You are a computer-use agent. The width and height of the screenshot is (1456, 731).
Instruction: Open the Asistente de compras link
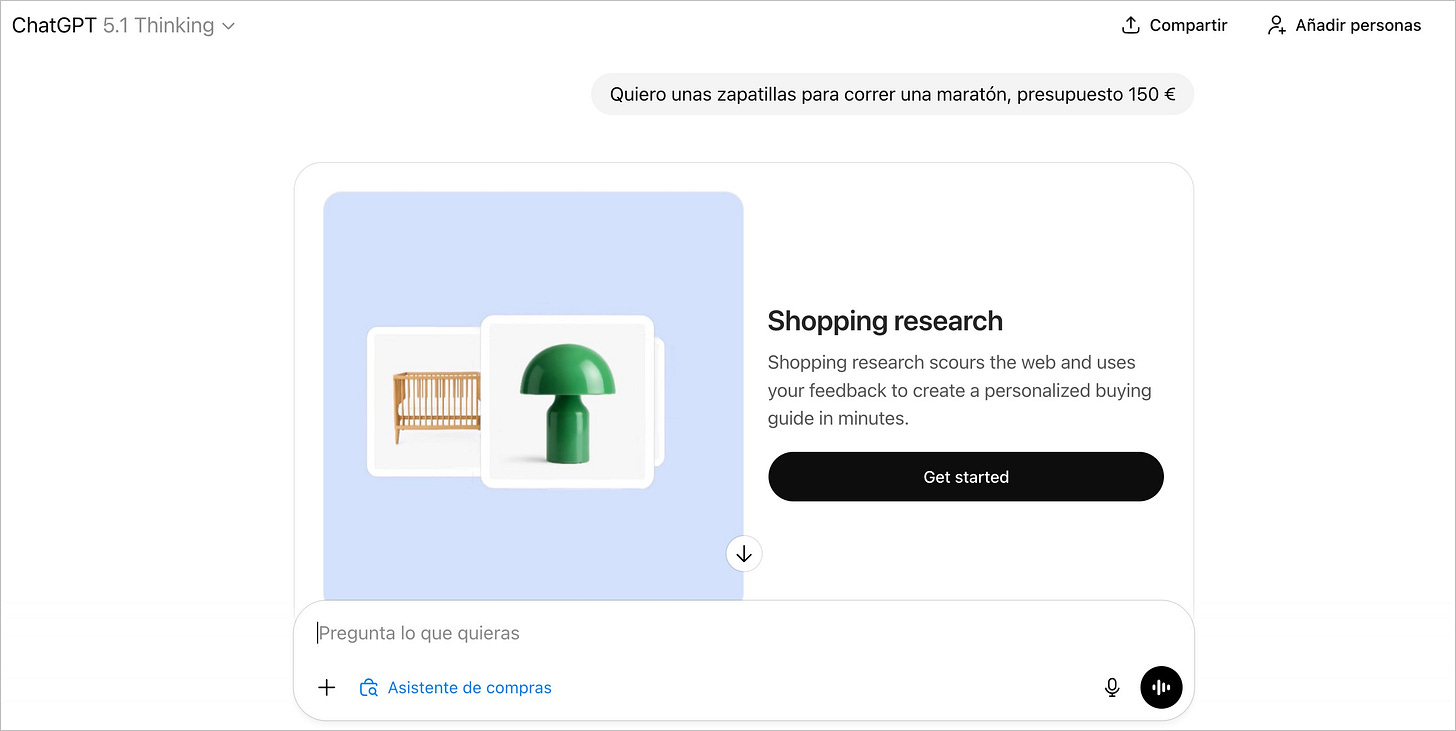pos(469,687)
